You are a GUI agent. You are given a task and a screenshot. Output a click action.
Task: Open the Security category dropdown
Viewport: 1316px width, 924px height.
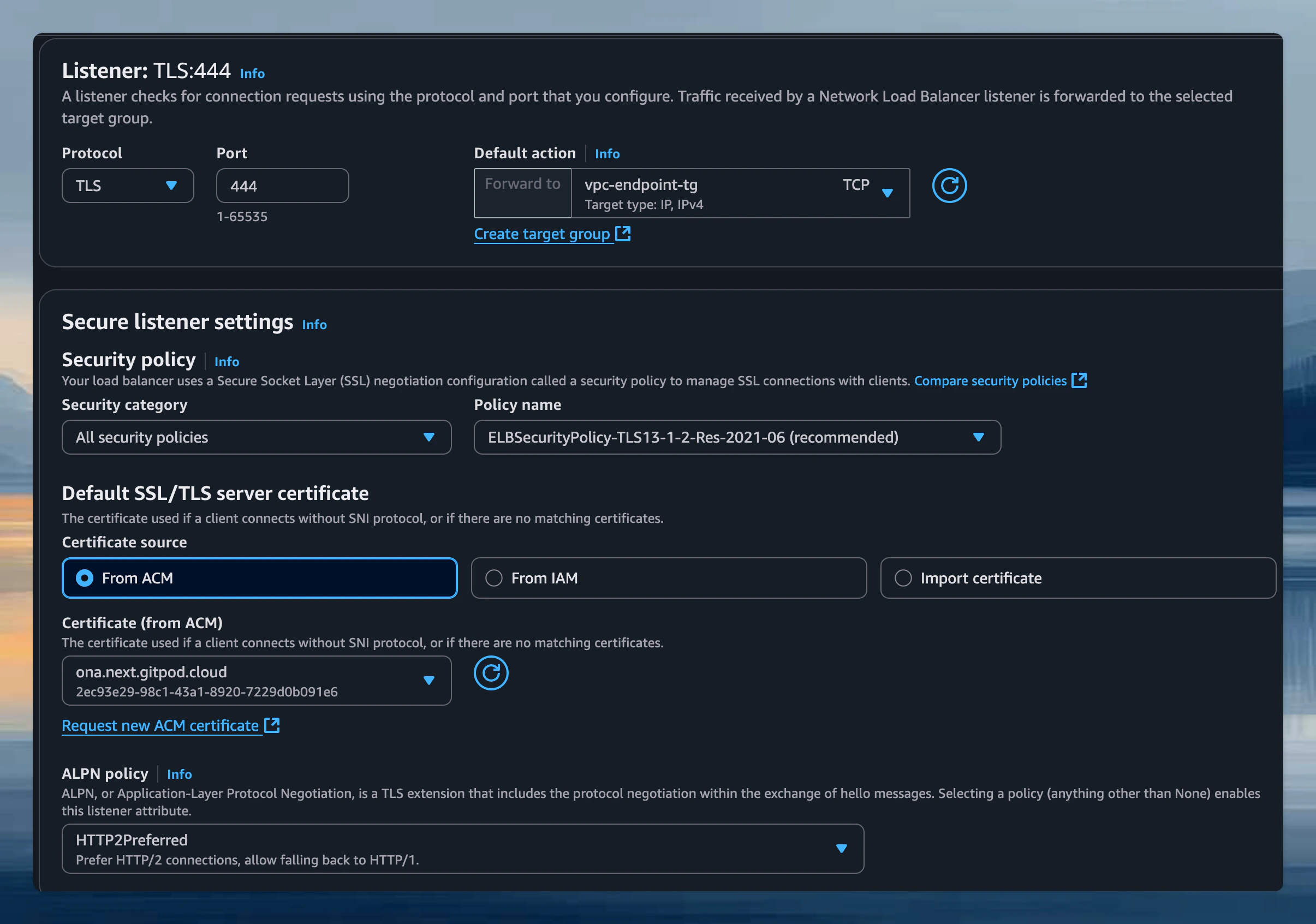point(255,437)
